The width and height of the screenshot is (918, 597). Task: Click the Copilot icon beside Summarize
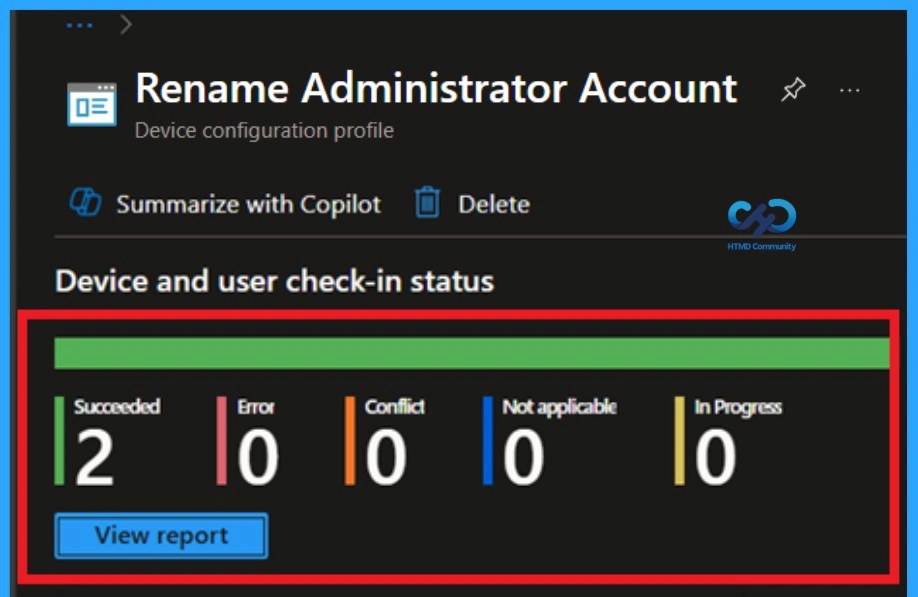click(x=87, y=203)
